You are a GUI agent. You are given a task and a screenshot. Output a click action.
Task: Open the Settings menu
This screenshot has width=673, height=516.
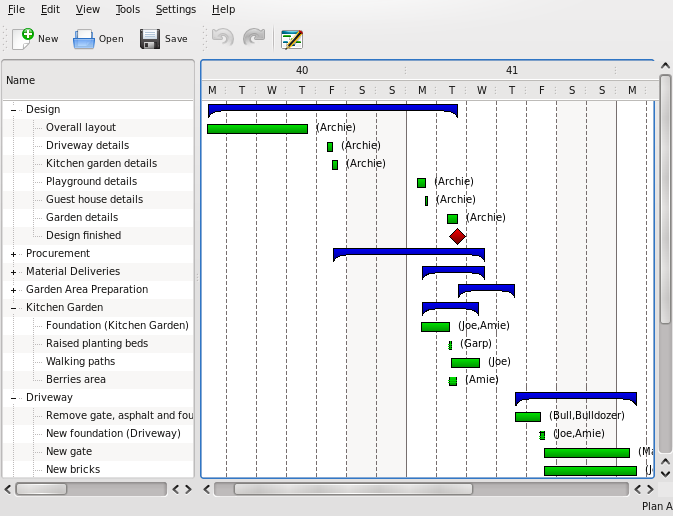(x=176, y=9)
